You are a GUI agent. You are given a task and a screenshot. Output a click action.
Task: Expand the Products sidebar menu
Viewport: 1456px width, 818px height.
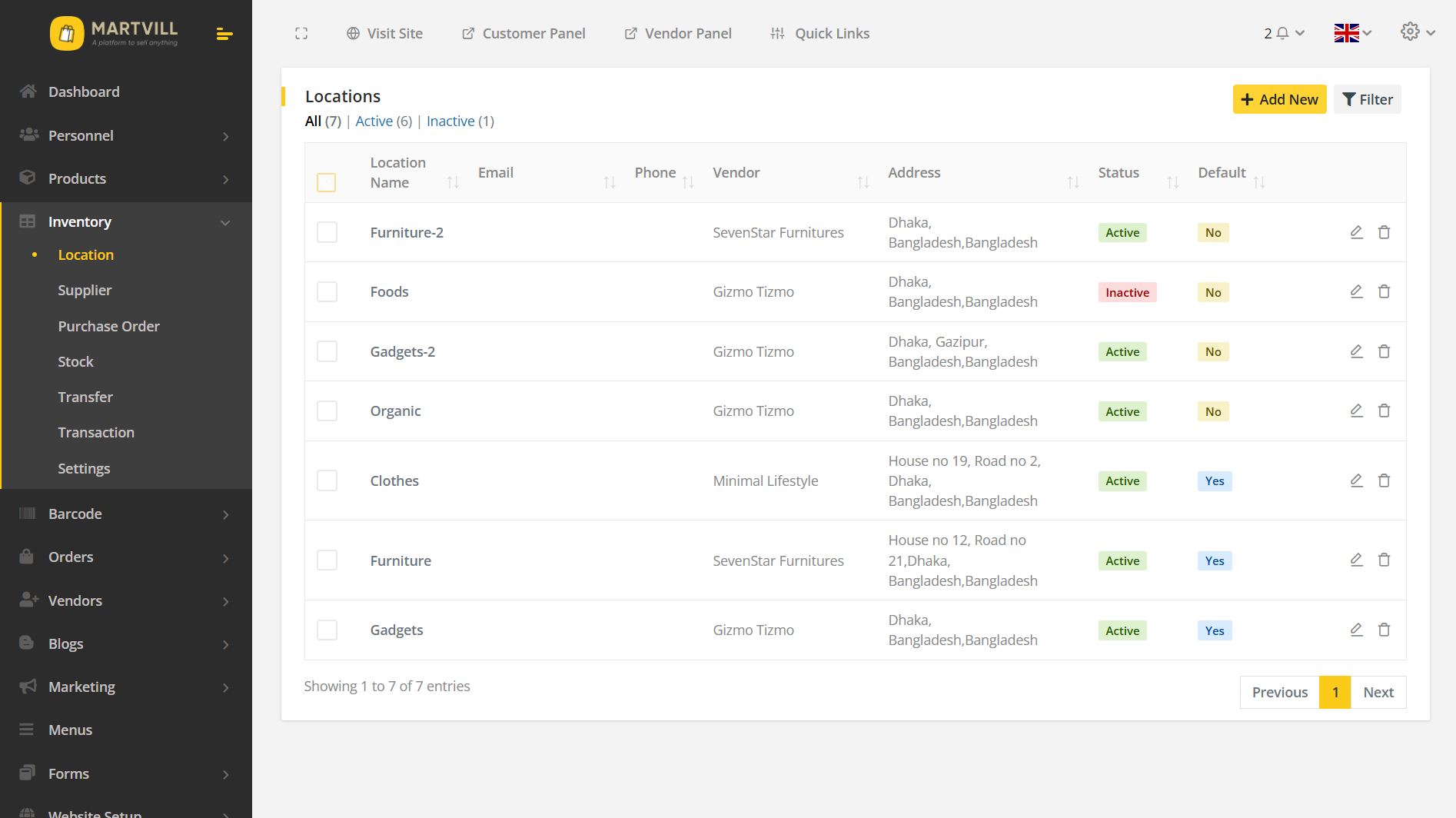[x=126, y=178]
